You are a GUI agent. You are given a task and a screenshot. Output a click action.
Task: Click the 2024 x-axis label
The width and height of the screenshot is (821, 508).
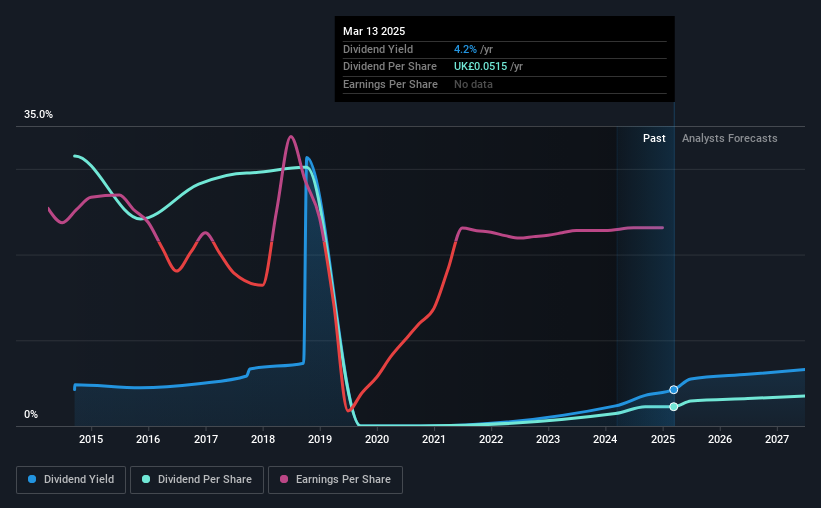(605, 439)
